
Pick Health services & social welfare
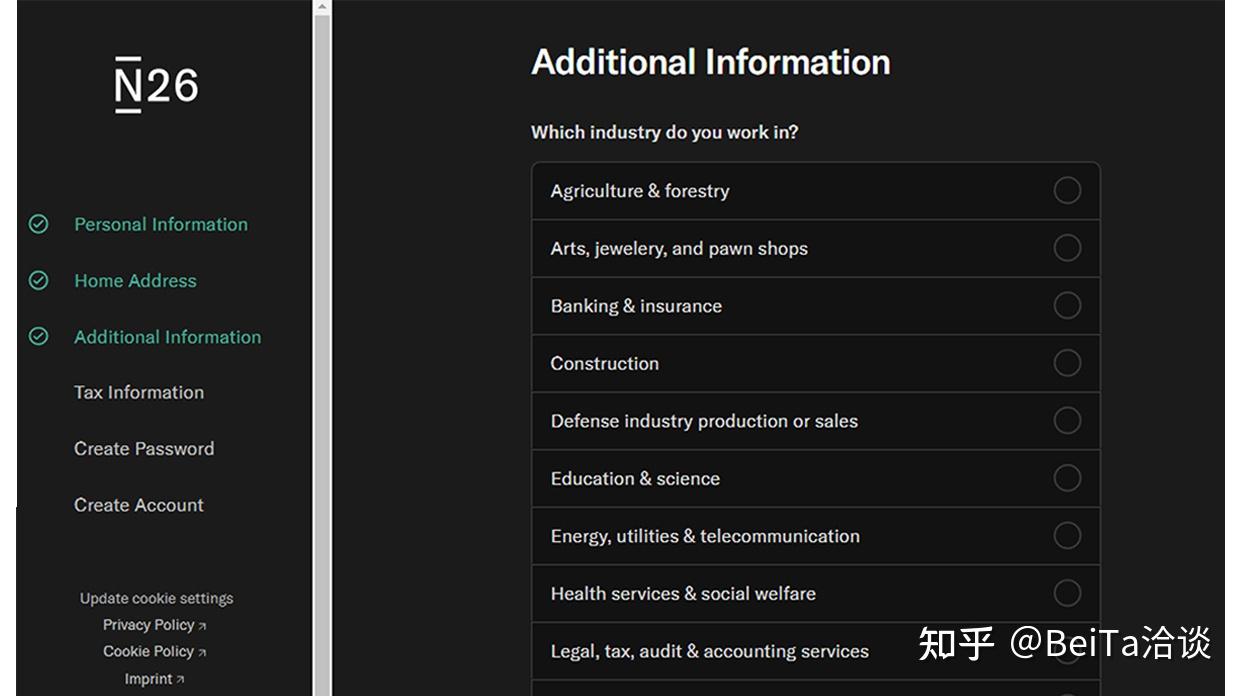(x=1066, y=593)
